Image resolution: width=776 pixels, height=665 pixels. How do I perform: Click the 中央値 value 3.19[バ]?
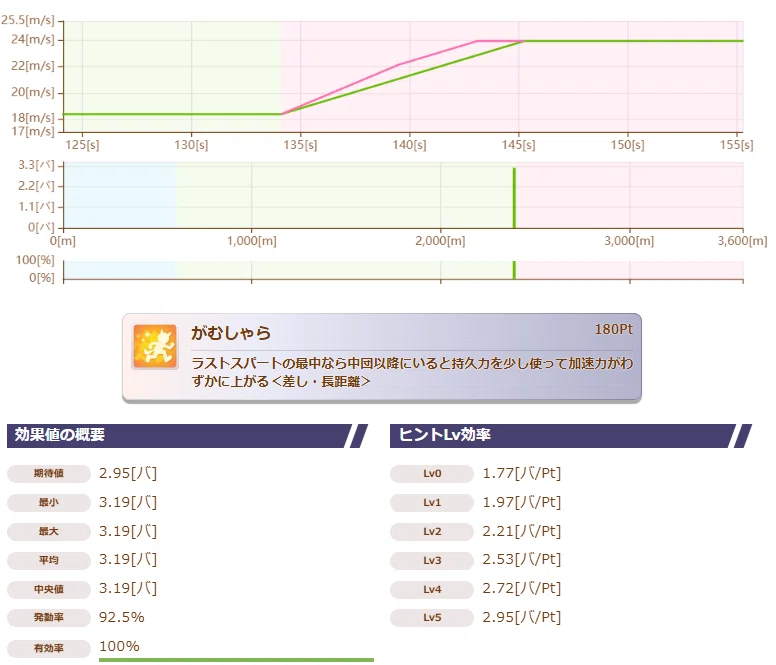click(128, 588)
